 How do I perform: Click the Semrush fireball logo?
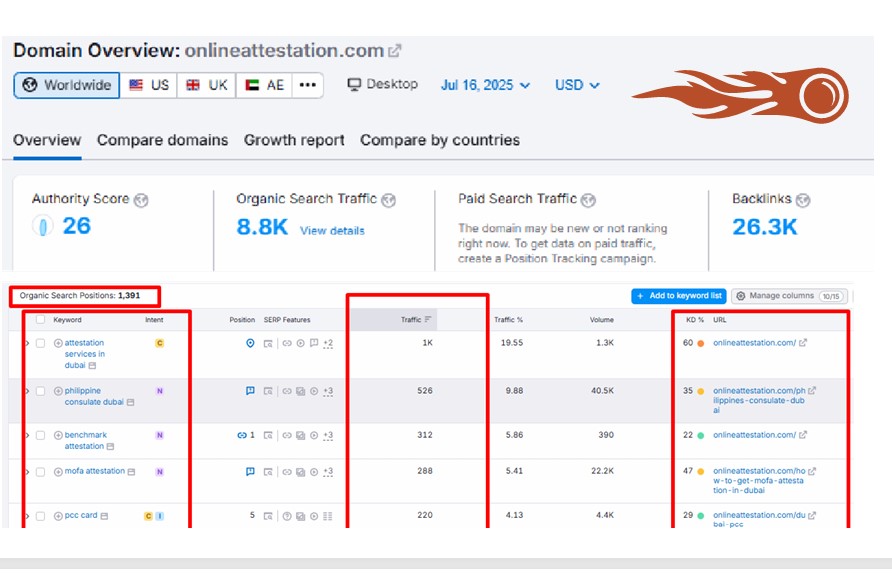(740, 95)
